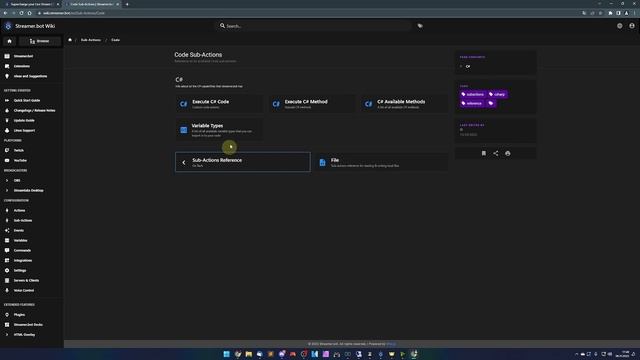Click the Streamer.bot Wiki logo
The image size is (640, 360).
8,26
